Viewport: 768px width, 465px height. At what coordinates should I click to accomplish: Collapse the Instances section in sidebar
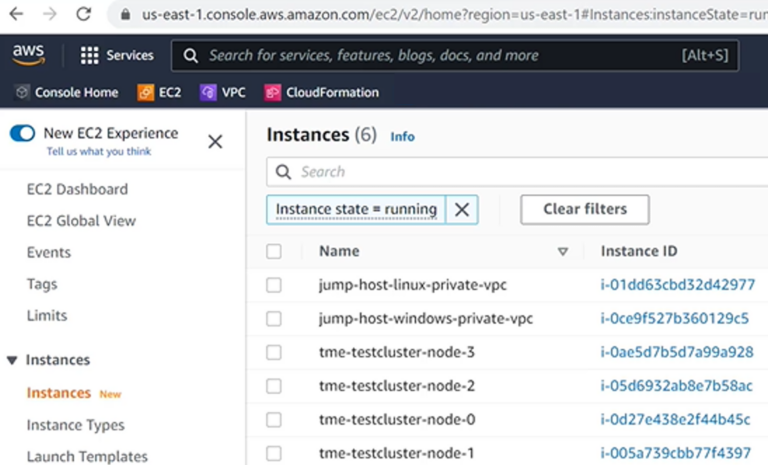pyautogui.click(x=12, y=360)
